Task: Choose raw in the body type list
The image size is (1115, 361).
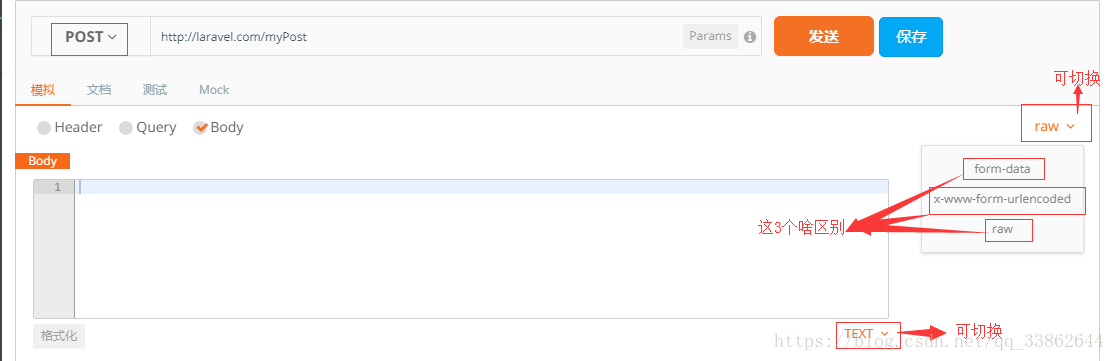Action: point(1003,230)
